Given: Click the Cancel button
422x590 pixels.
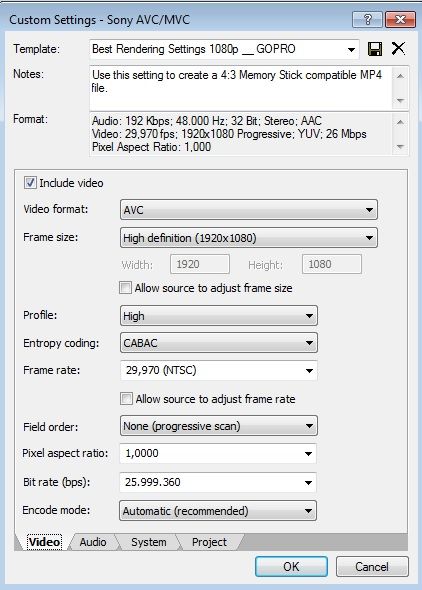Looking at the screenshot, I should [x=372, y=566].
